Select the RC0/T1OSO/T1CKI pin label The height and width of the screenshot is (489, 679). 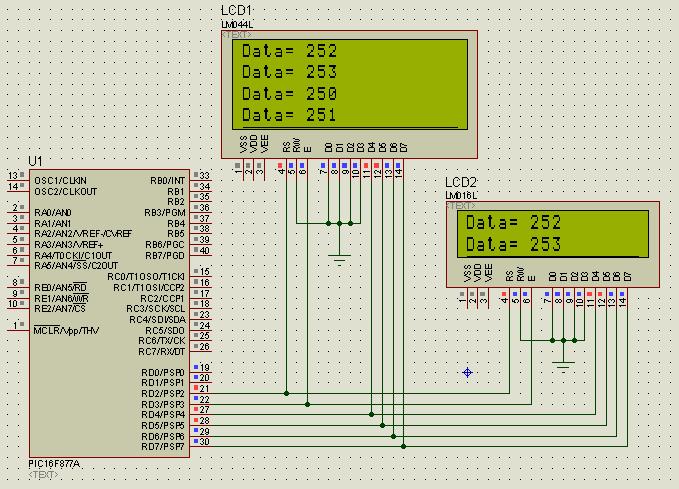point(146,276)
